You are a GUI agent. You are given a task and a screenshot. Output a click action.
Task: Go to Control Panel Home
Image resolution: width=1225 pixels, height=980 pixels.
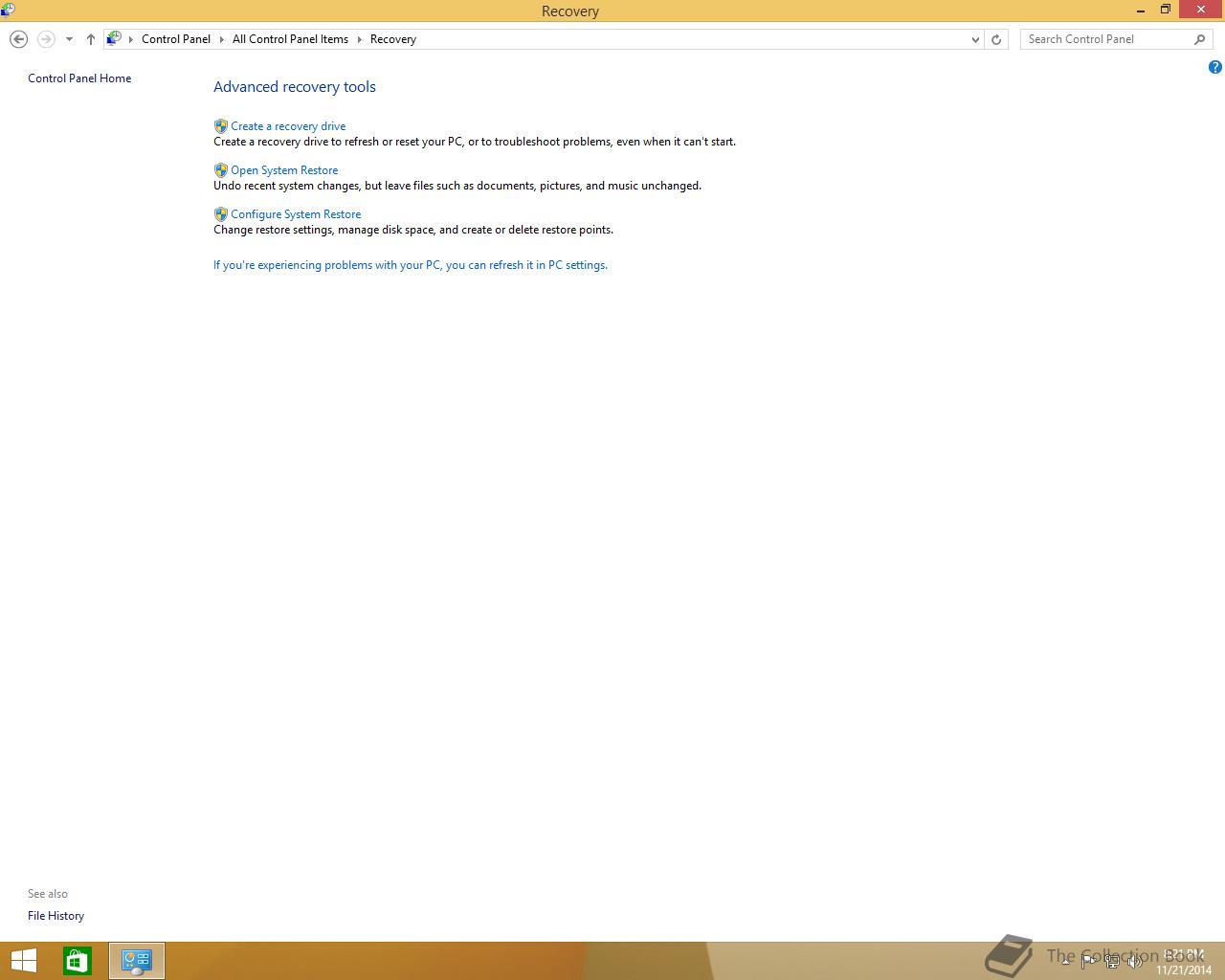(79, 78)
